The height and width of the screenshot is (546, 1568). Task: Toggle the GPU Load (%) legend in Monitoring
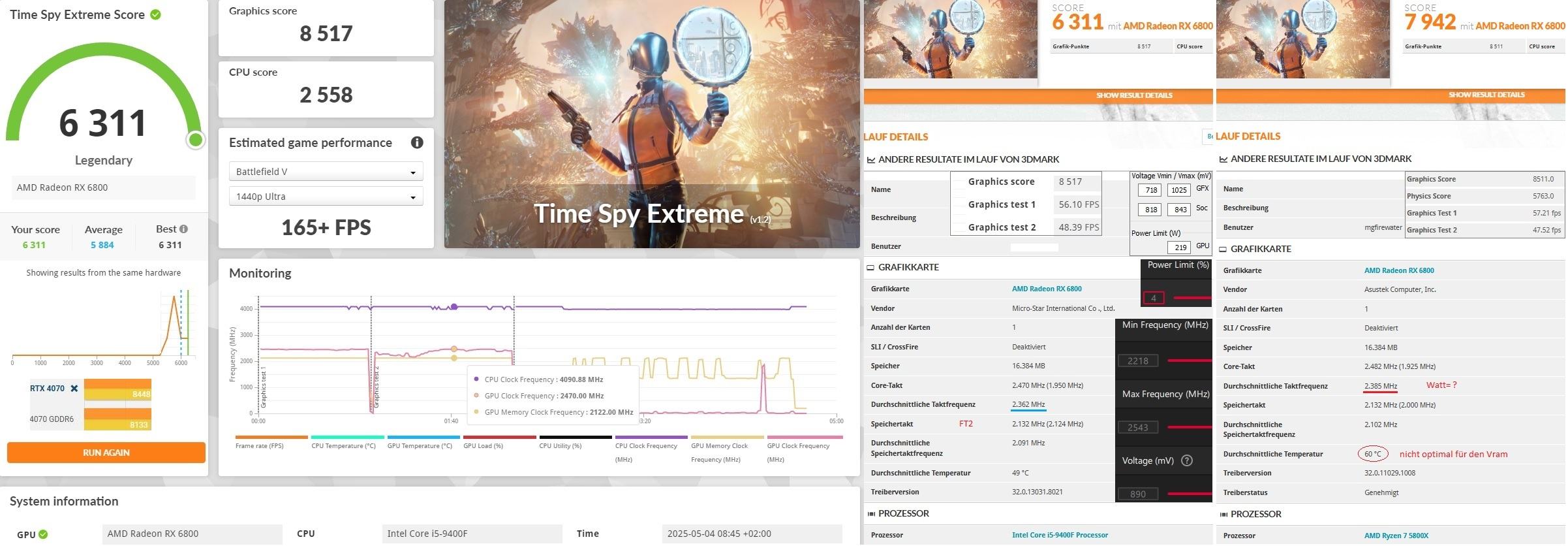[500, 442]
